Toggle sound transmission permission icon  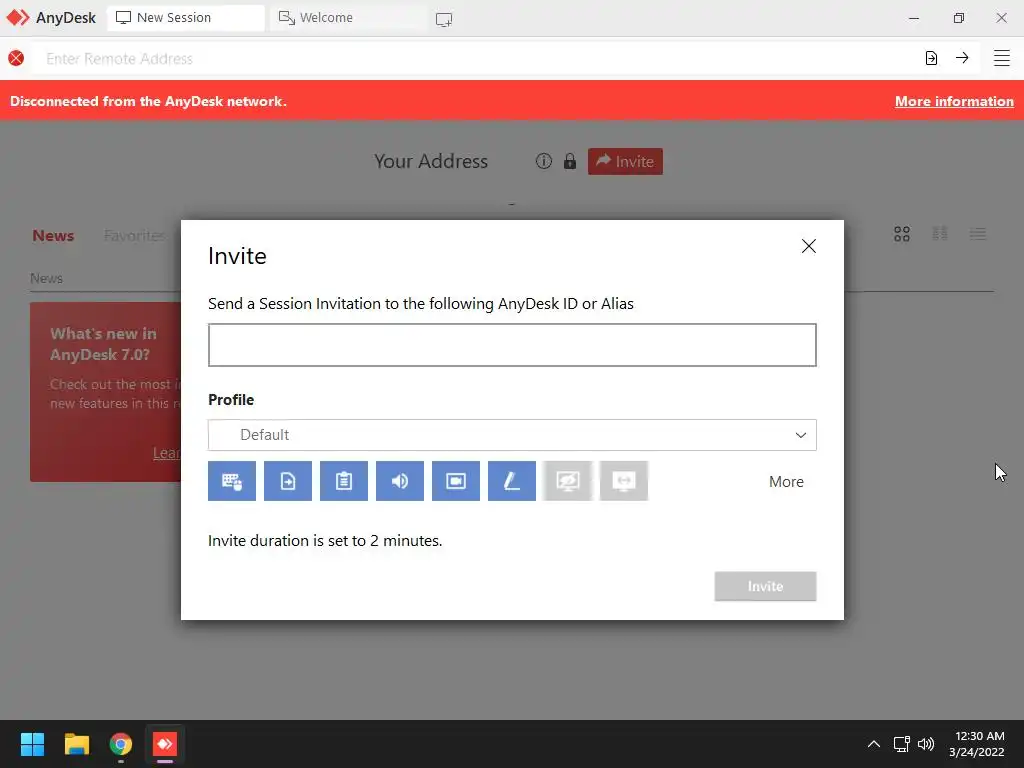[x=400, y=481]
